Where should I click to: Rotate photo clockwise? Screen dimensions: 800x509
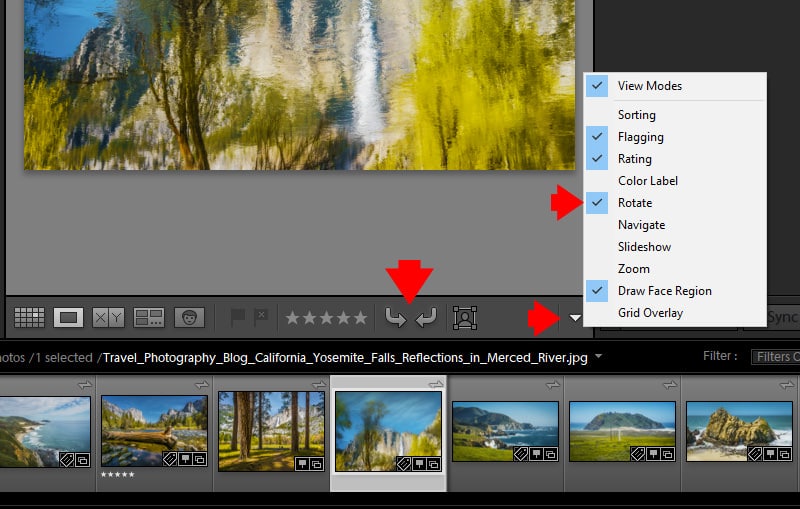point(426,318)
